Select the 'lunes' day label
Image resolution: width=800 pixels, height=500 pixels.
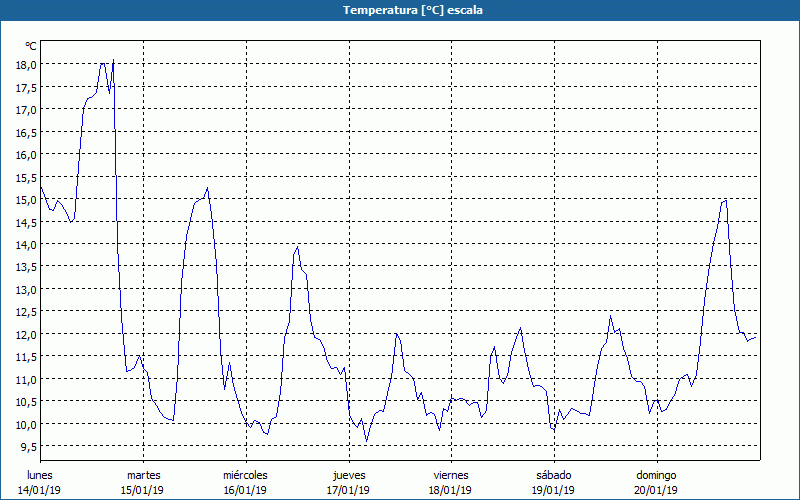[40, 475]
